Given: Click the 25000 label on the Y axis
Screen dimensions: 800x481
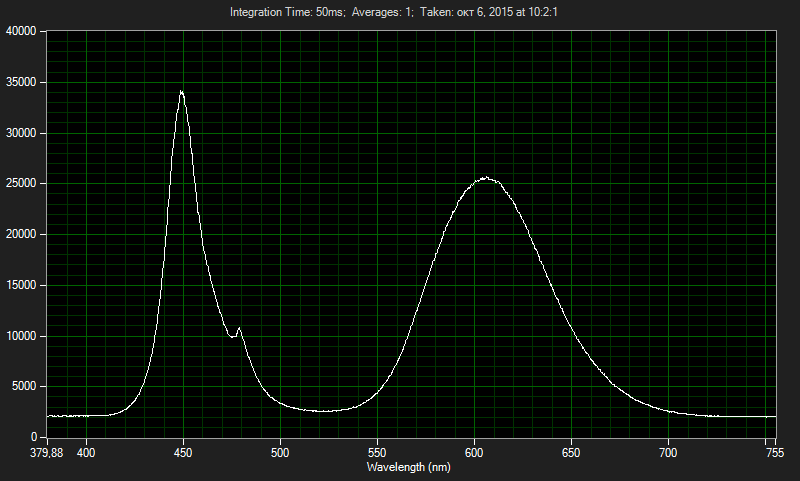Looking at the screenshot, I should 21,184.
